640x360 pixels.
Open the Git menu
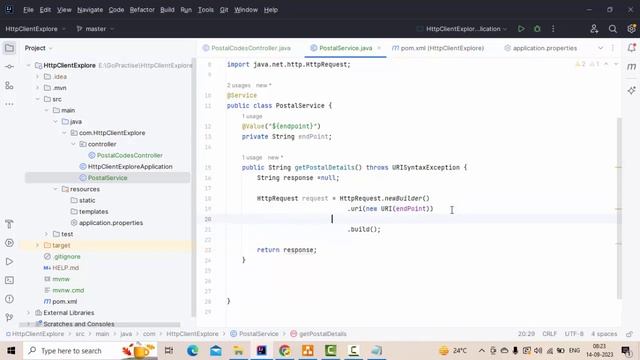[224, 10]
